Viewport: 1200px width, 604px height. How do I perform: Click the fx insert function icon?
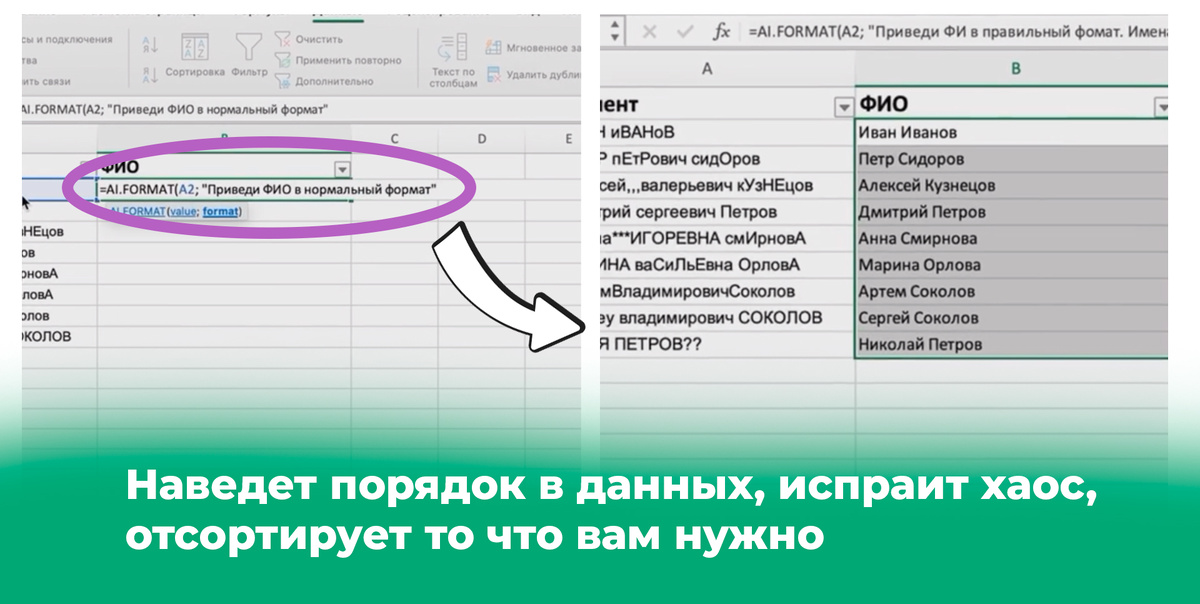click(721, 32)
